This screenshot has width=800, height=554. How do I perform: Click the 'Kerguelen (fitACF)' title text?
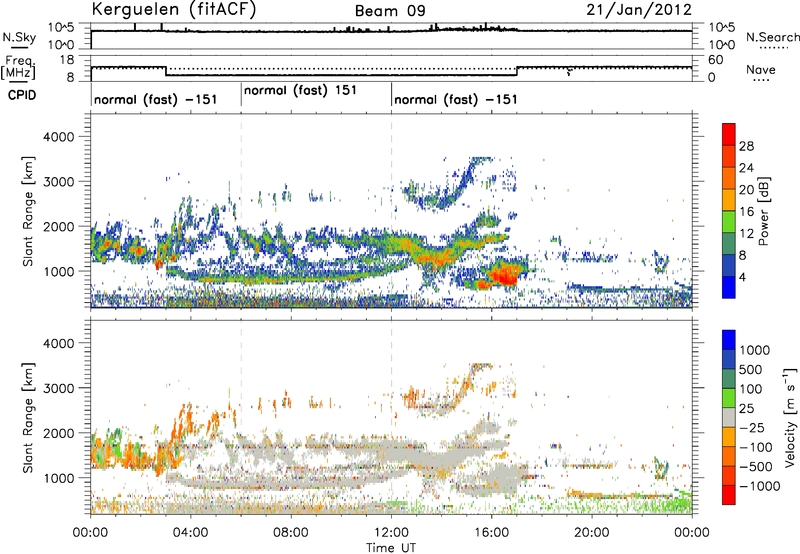click(173, 10)
